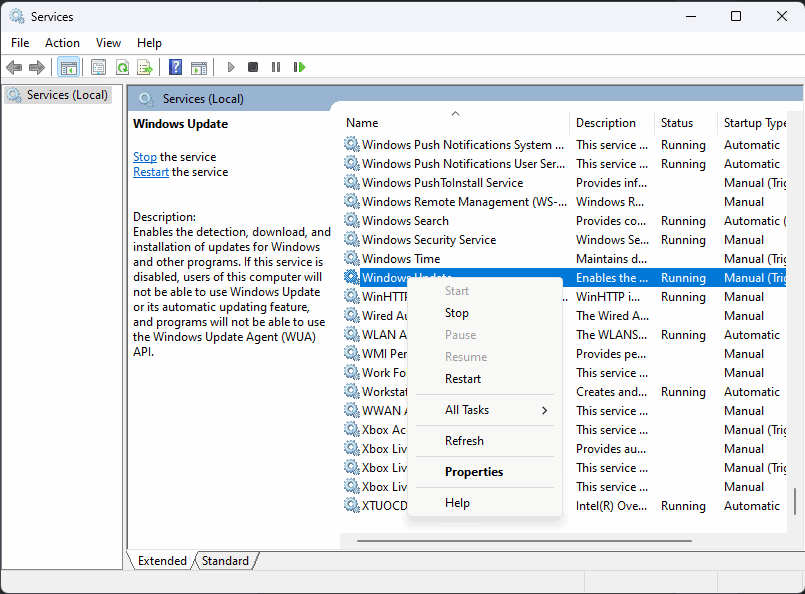The height and width of the screenshot is (594, 805).
Task: Click 'Maintains d...' description cell
Action: tap(611, 259)
